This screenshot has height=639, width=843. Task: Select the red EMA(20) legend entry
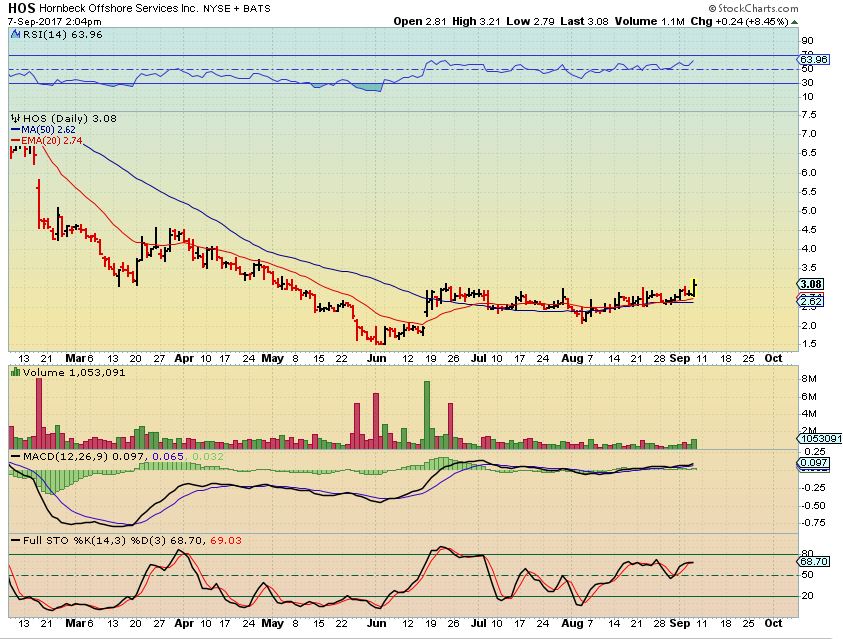tap(46, 140)
